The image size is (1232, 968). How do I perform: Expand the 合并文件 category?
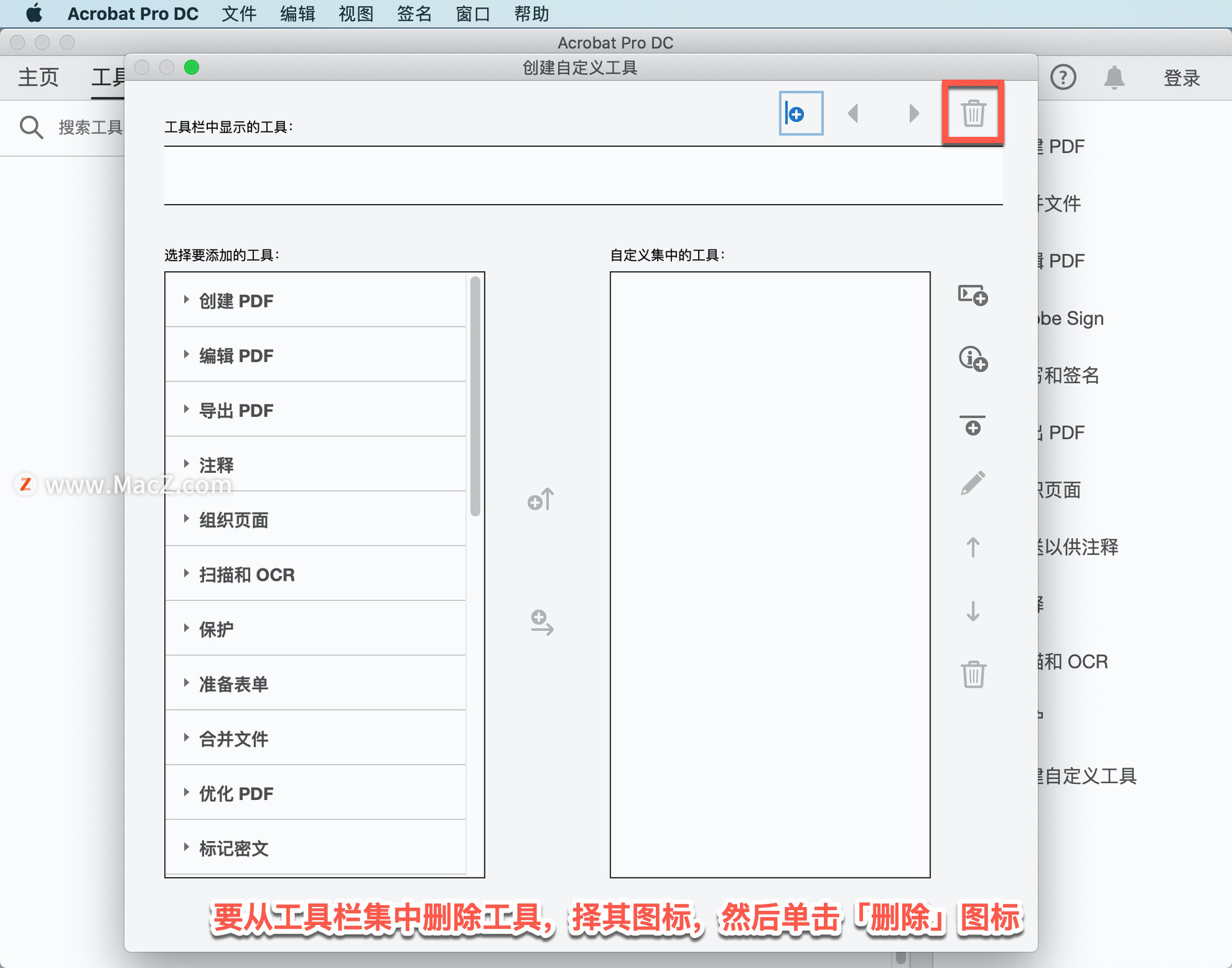tap(186, 738)
